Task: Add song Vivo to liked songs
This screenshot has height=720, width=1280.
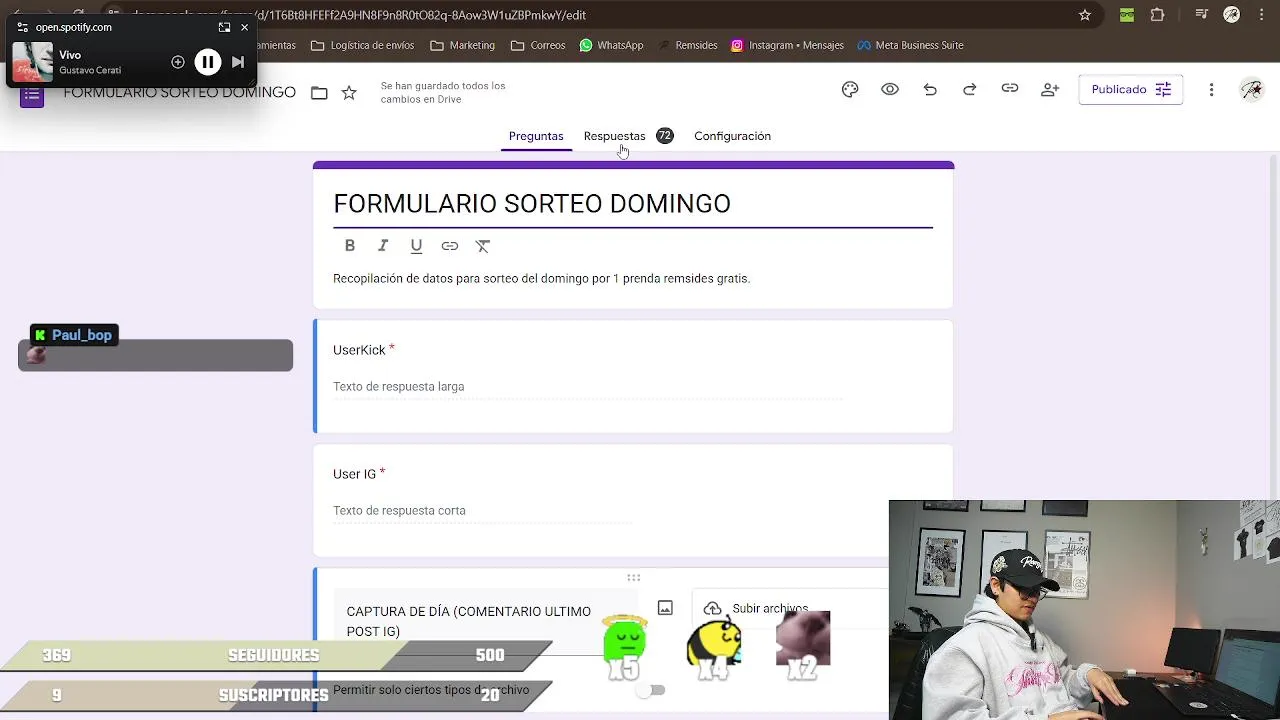Action: [x=178, y=62]
